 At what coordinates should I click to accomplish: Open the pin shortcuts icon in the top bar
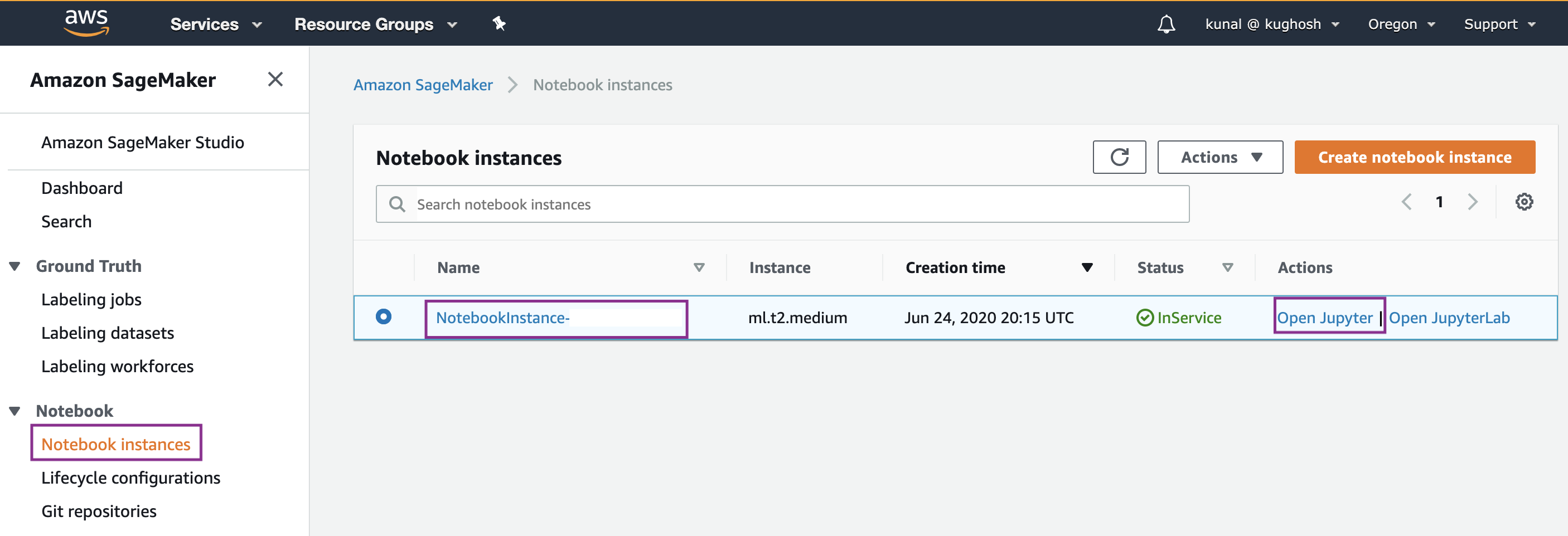499,24
